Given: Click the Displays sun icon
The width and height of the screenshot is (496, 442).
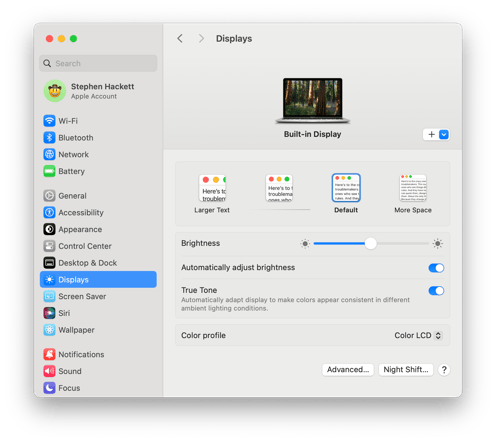Looking at the screenshot, I should (49, 279).
